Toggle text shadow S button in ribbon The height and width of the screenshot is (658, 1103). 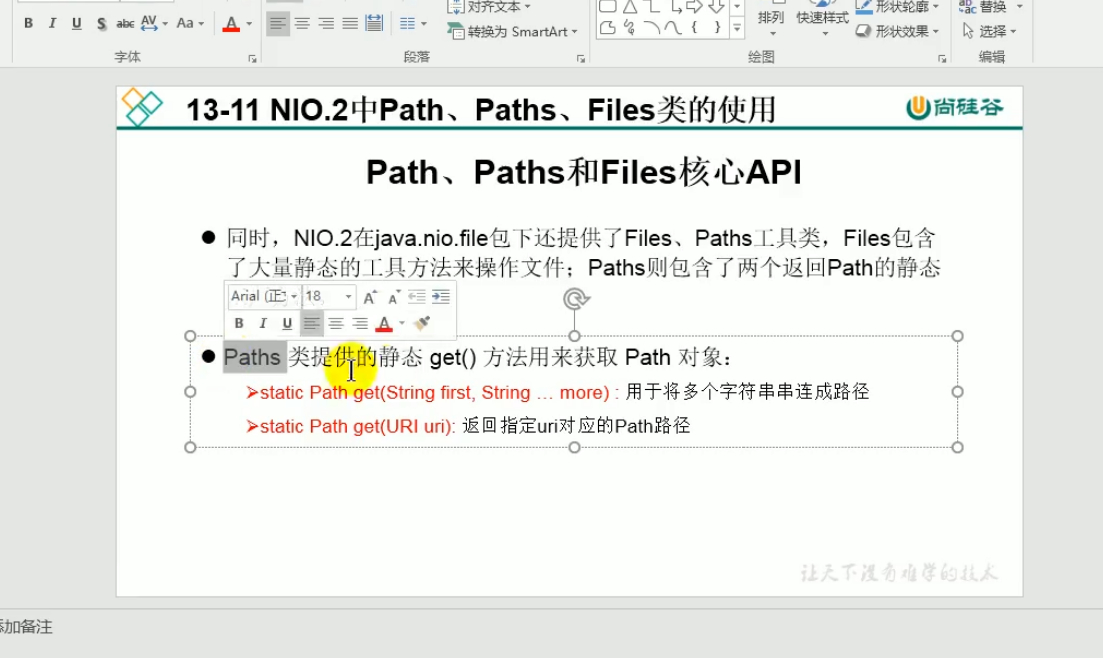(x=101, y=23)
